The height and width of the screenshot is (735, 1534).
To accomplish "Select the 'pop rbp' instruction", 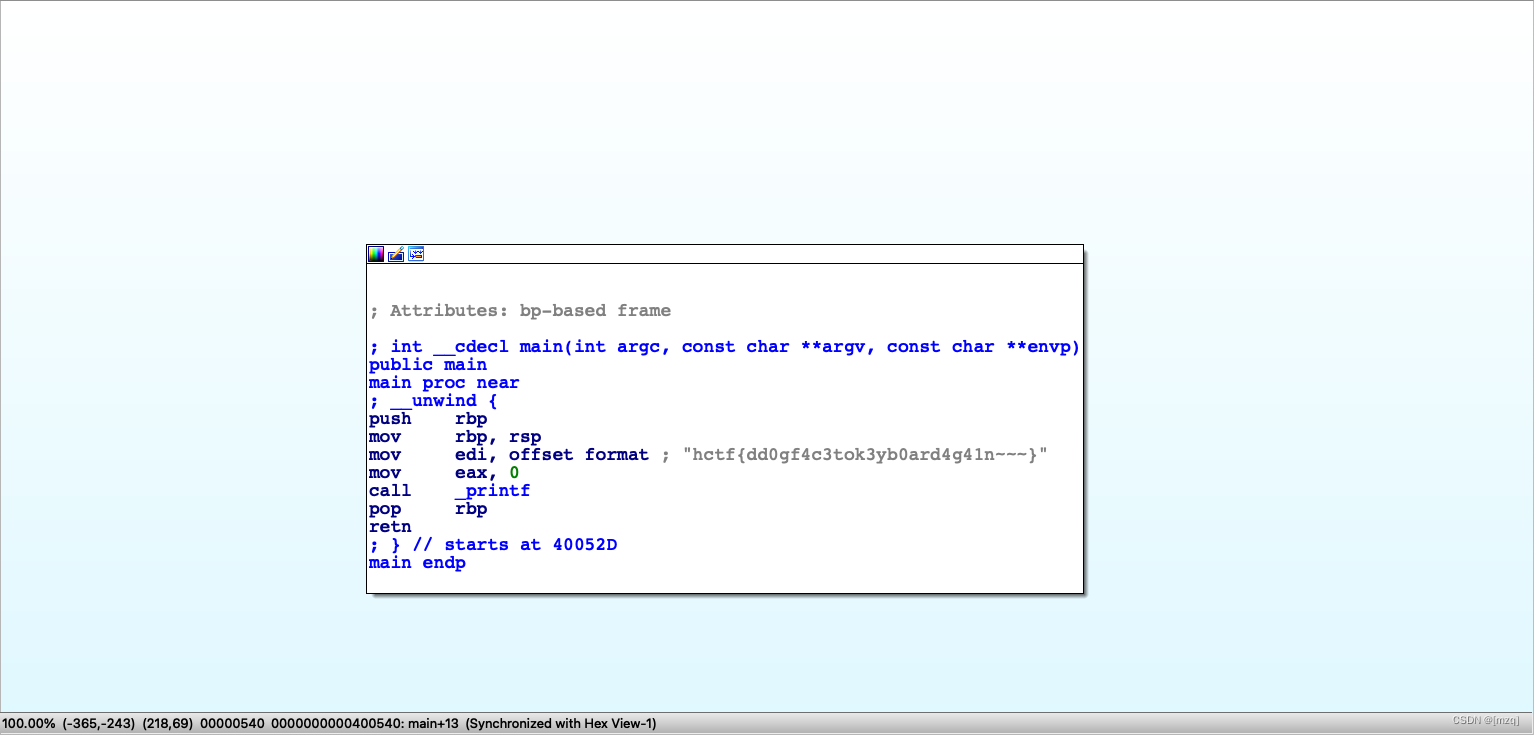I will 428,509.
